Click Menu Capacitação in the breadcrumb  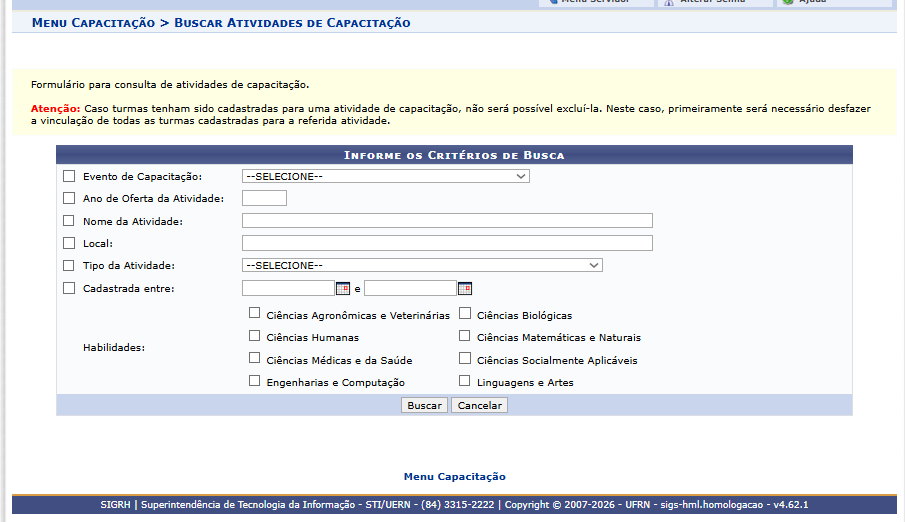pyautogui.click(x=94, y=23)
